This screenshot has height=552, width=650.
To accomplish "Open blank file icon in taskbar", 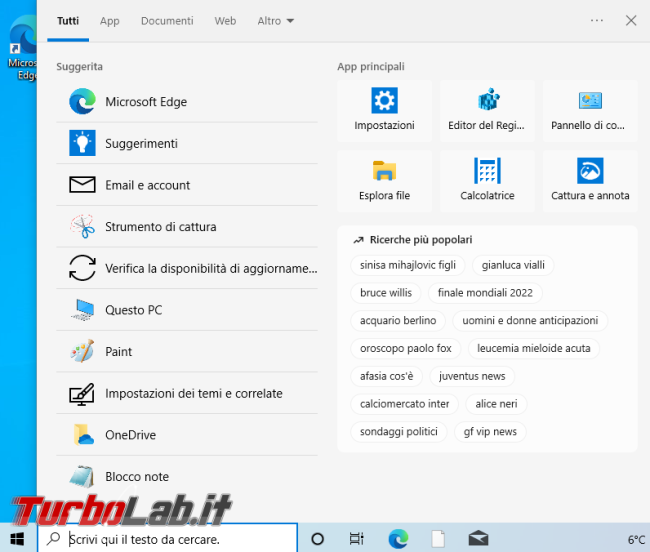I will [x=438, y=539].
